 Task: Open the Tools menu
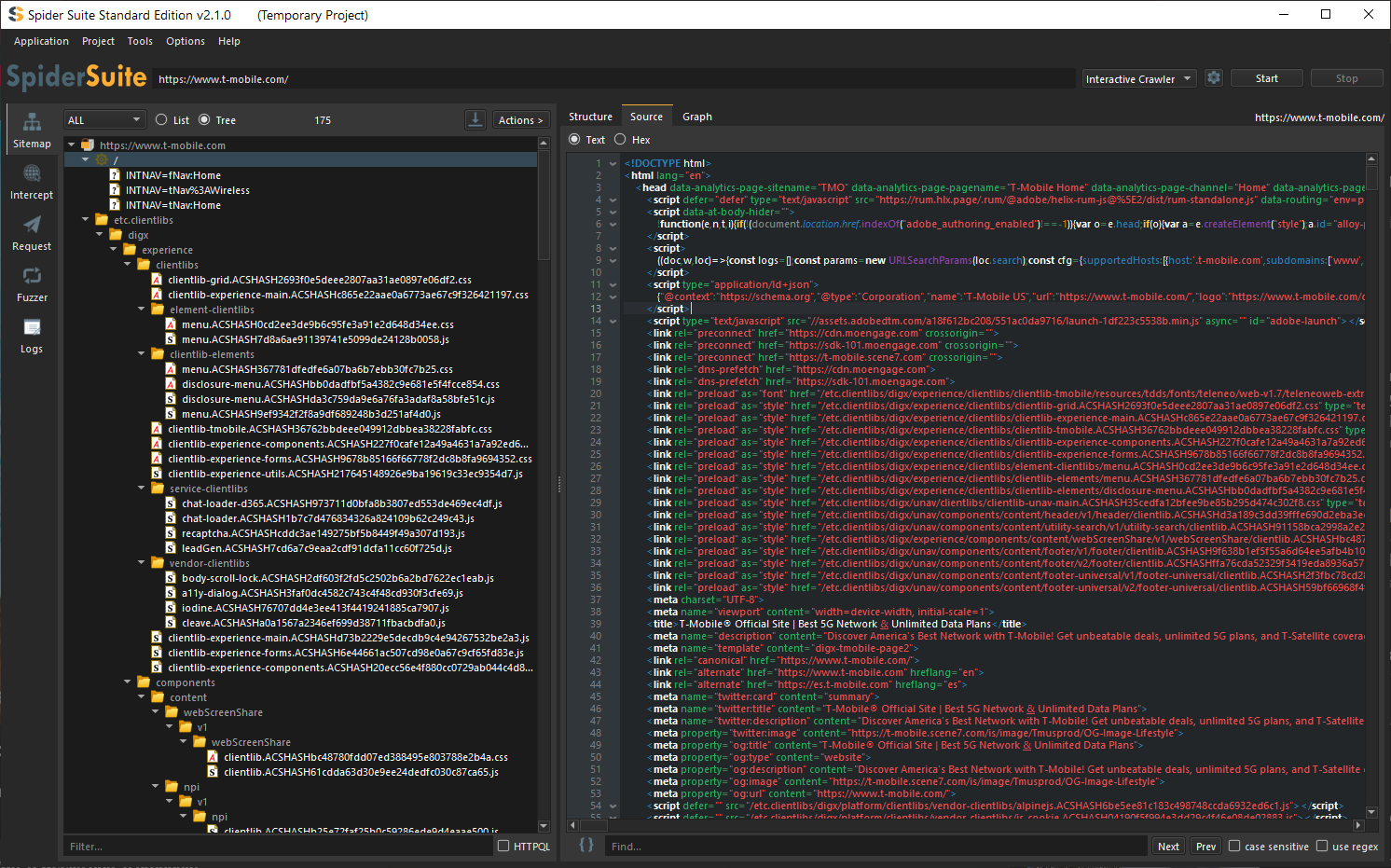140,41
